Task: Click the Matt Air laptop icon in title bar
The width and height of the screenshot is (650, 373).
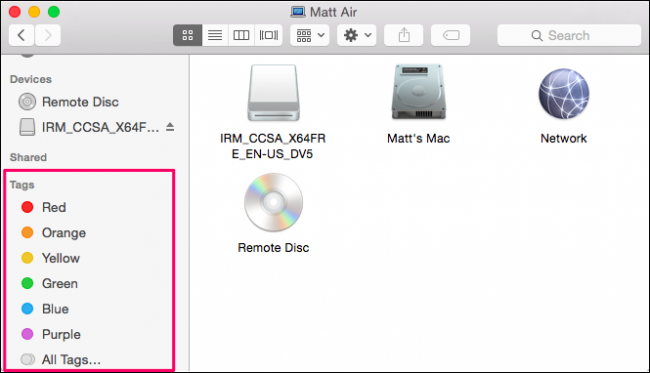Action: [298, 12]
